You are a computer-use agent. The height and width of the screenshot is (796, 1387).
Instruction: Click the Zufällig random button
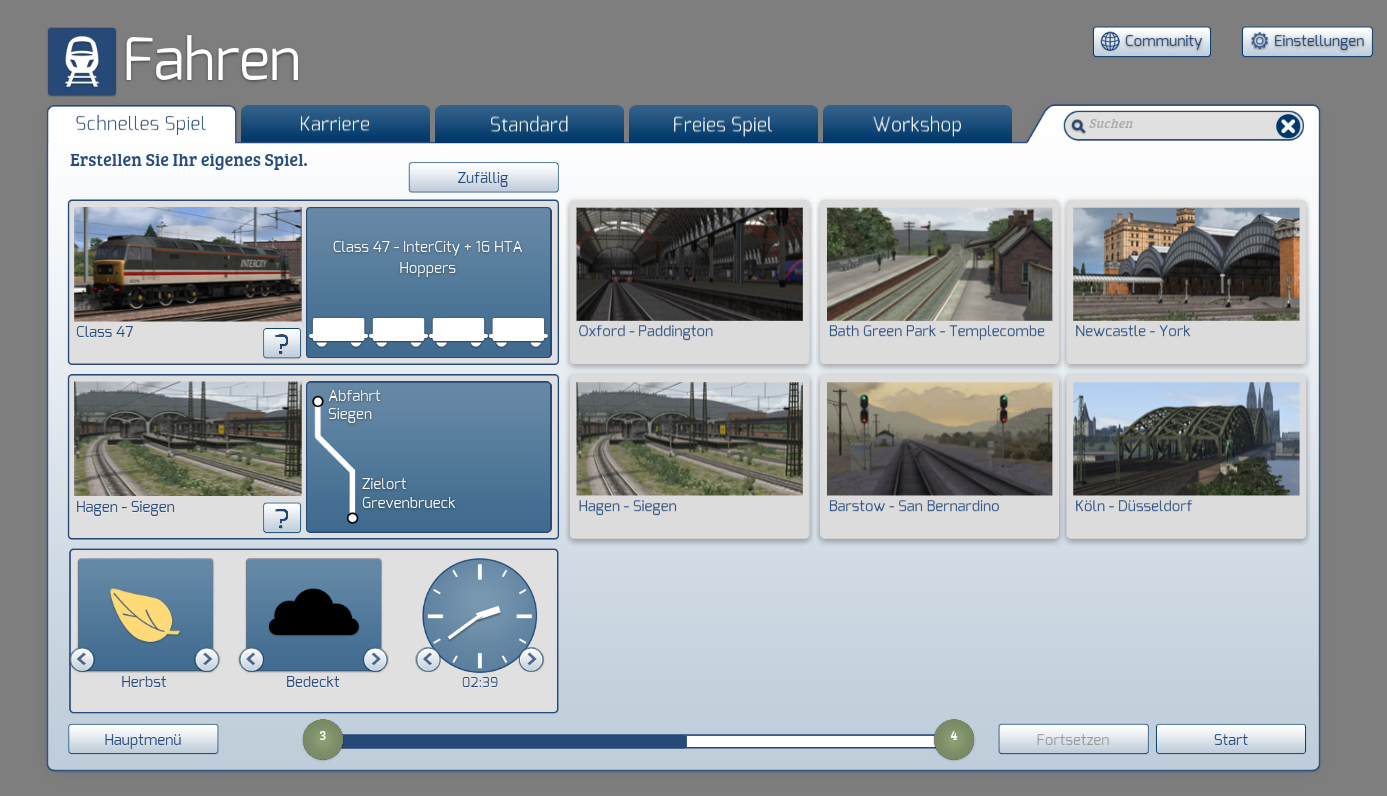pos(483,178)
